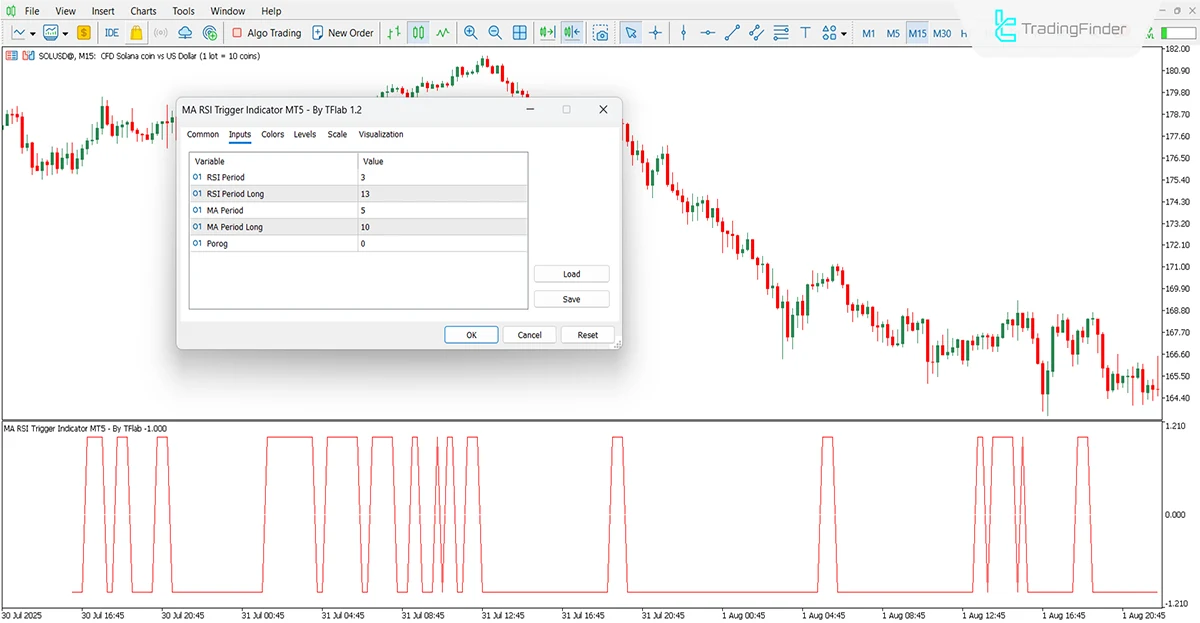Image resolution: width=1200 pixels, height=623 pixels.
Task: Expand the indicators dropdown
Action: click(65, 32)
